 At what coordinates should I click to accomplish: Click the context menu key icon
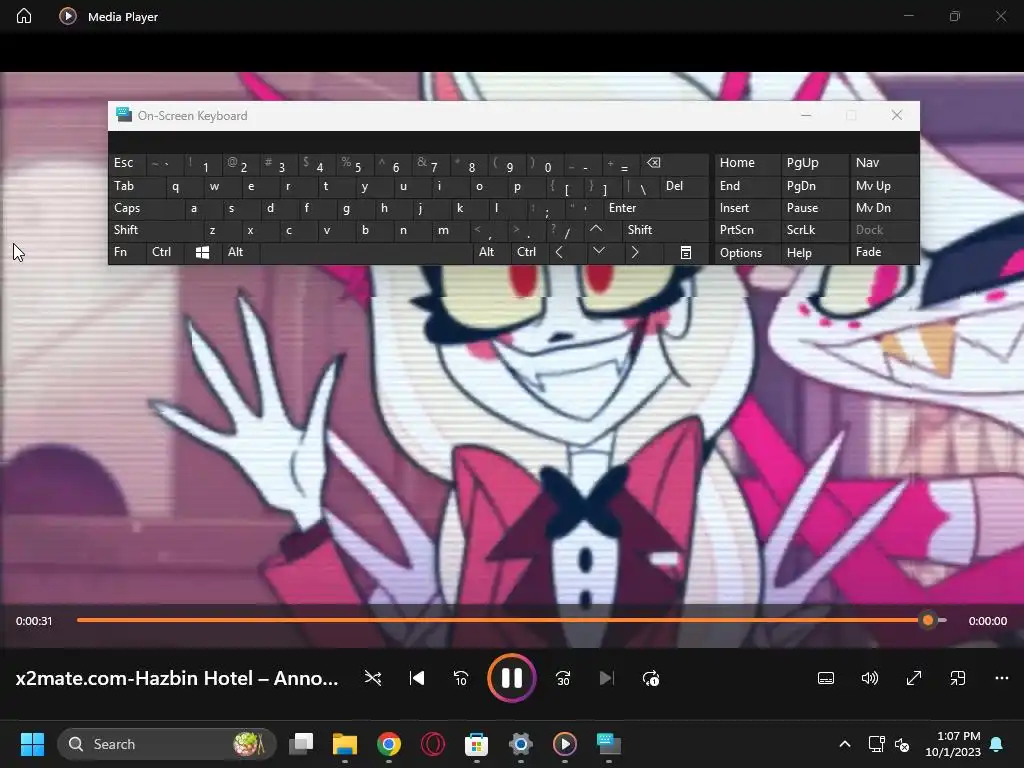pyautogui.click(x=686, y=252)
